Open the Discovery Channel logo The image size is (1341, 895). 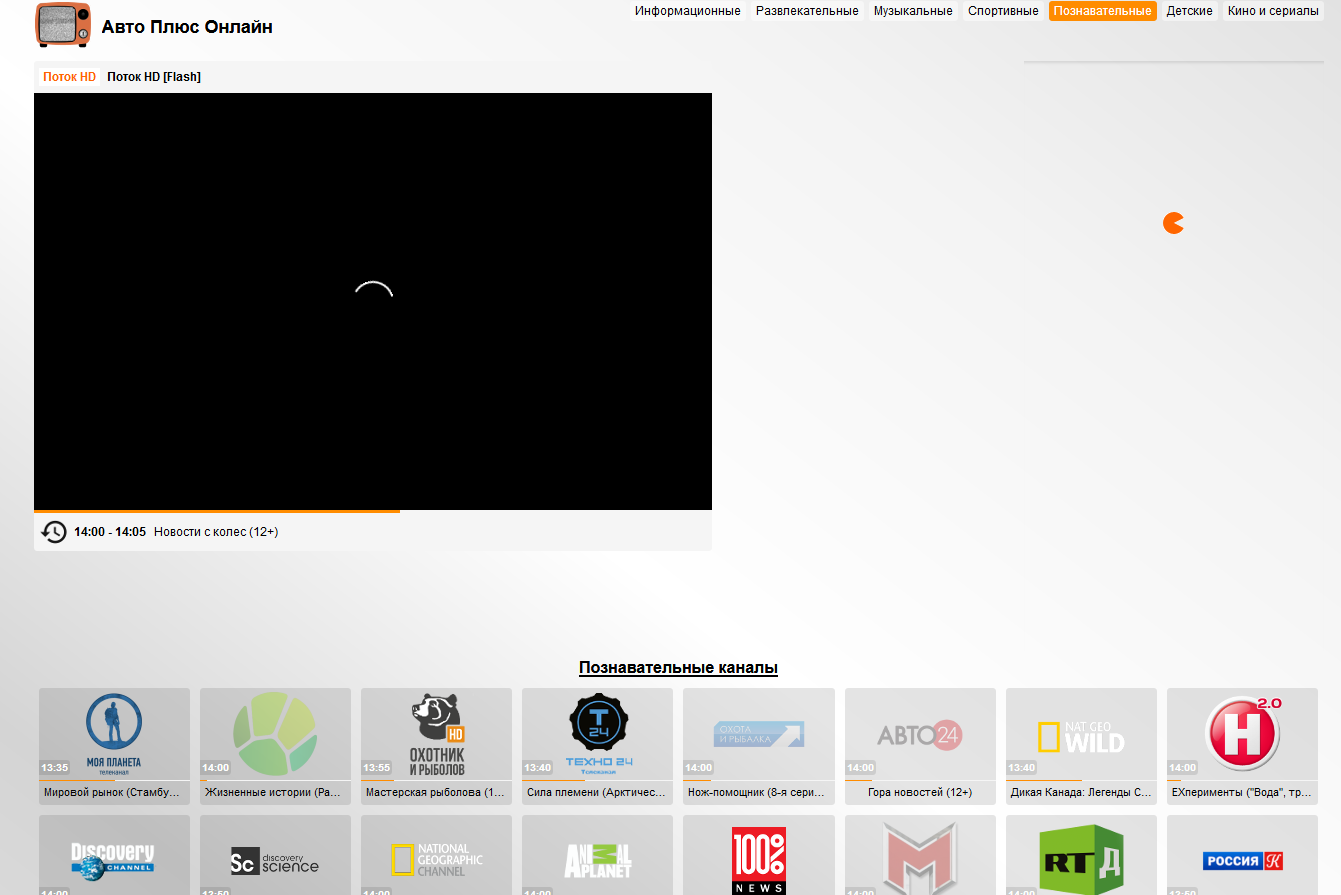[x=113, y=860]
